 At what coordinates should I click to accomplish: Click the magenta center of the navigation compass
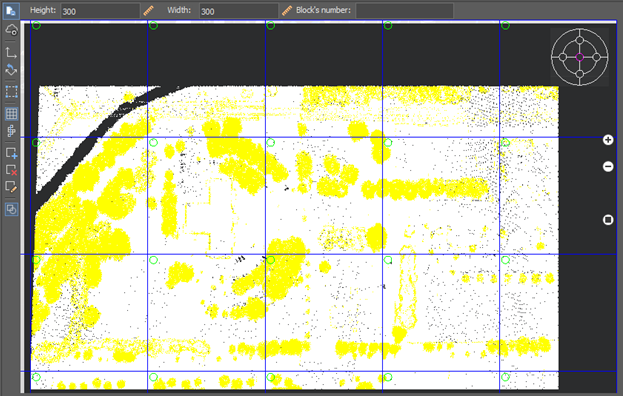click(580, 57)
